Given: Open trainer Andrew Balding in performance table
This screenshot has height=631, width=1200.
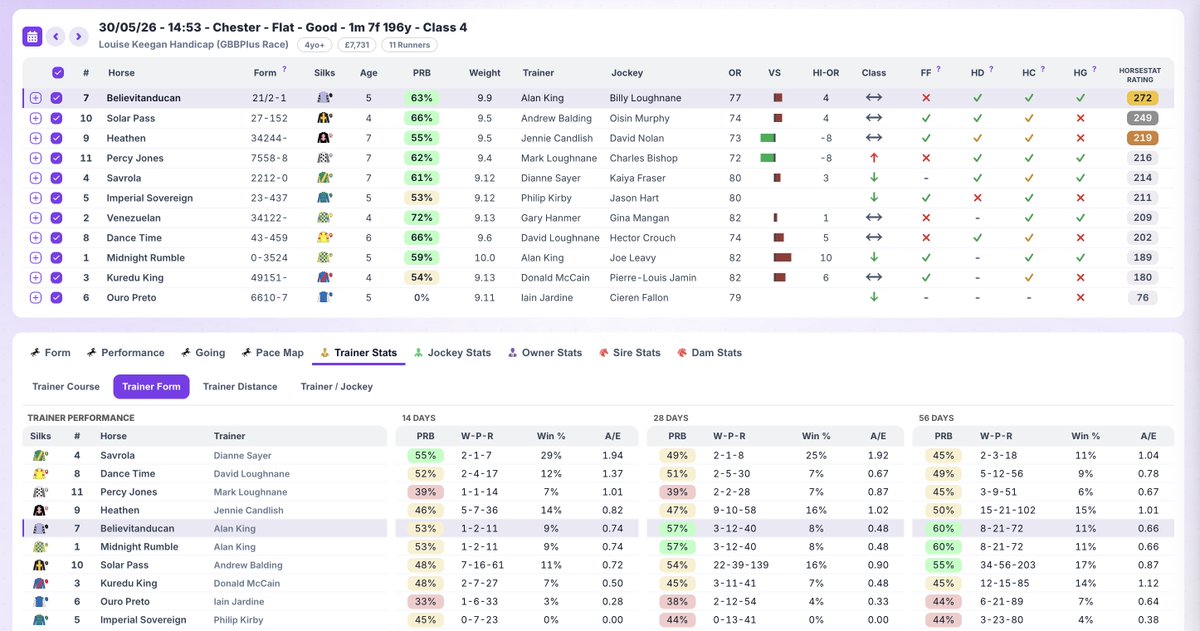Looking at the screenshot, I should tap(250, 565).
